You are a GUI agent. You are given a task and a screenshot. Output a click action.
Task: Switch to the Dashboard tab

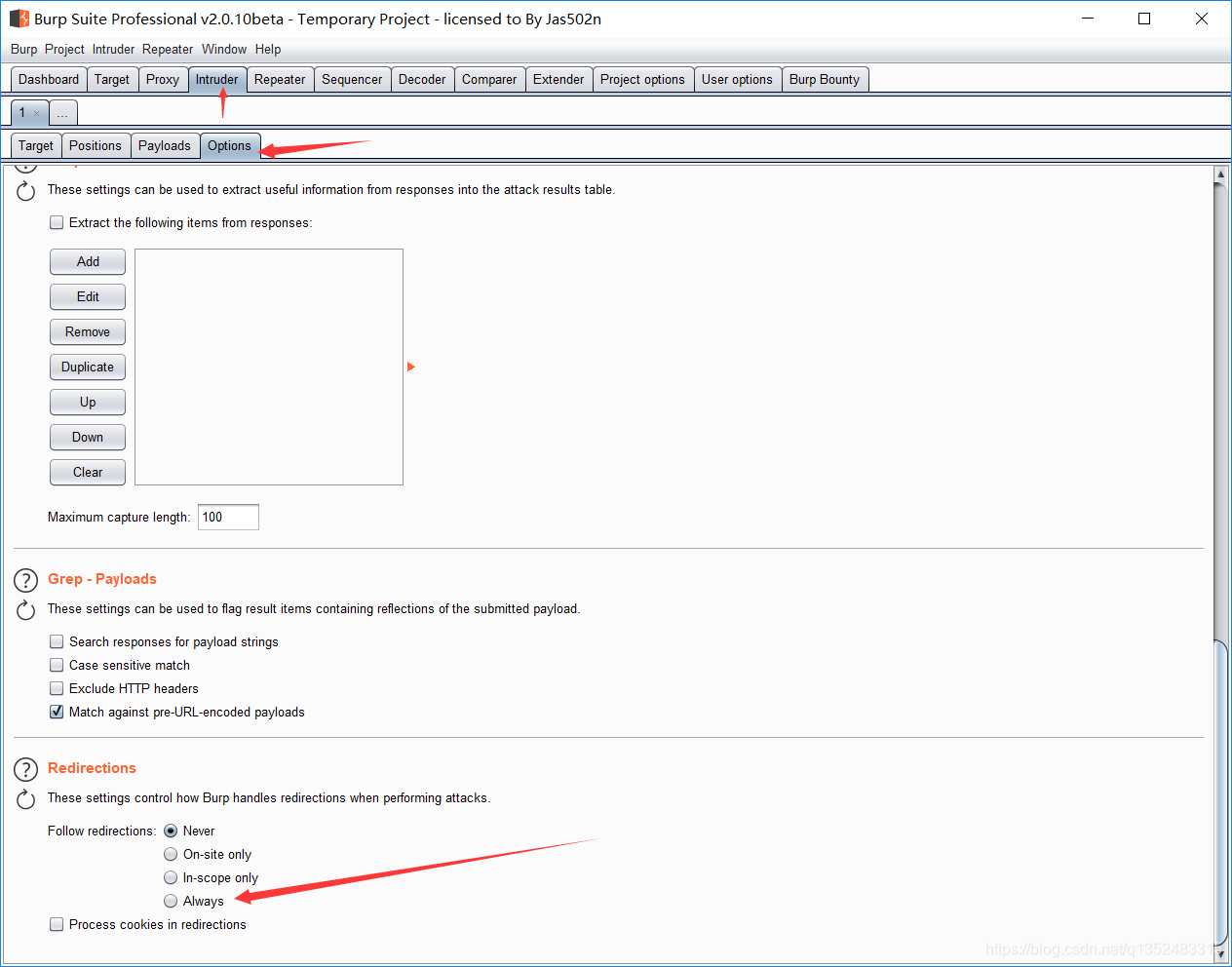click(x=49, y=80)
